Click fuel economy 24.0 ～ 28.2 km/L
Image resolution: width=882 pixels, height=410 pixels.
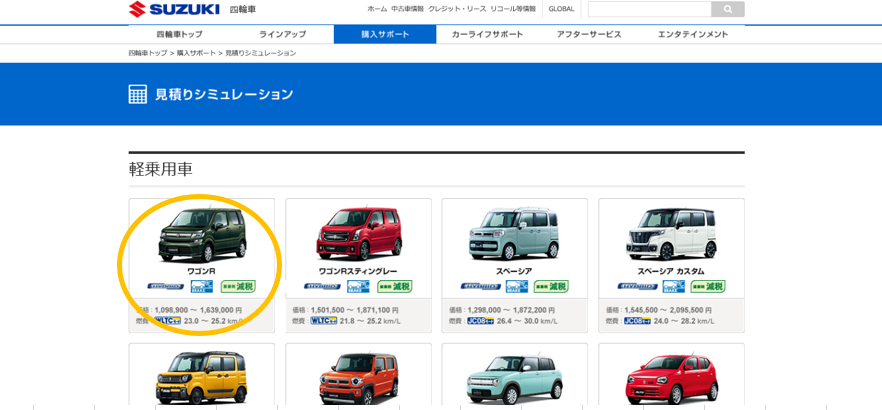point(685,321)
